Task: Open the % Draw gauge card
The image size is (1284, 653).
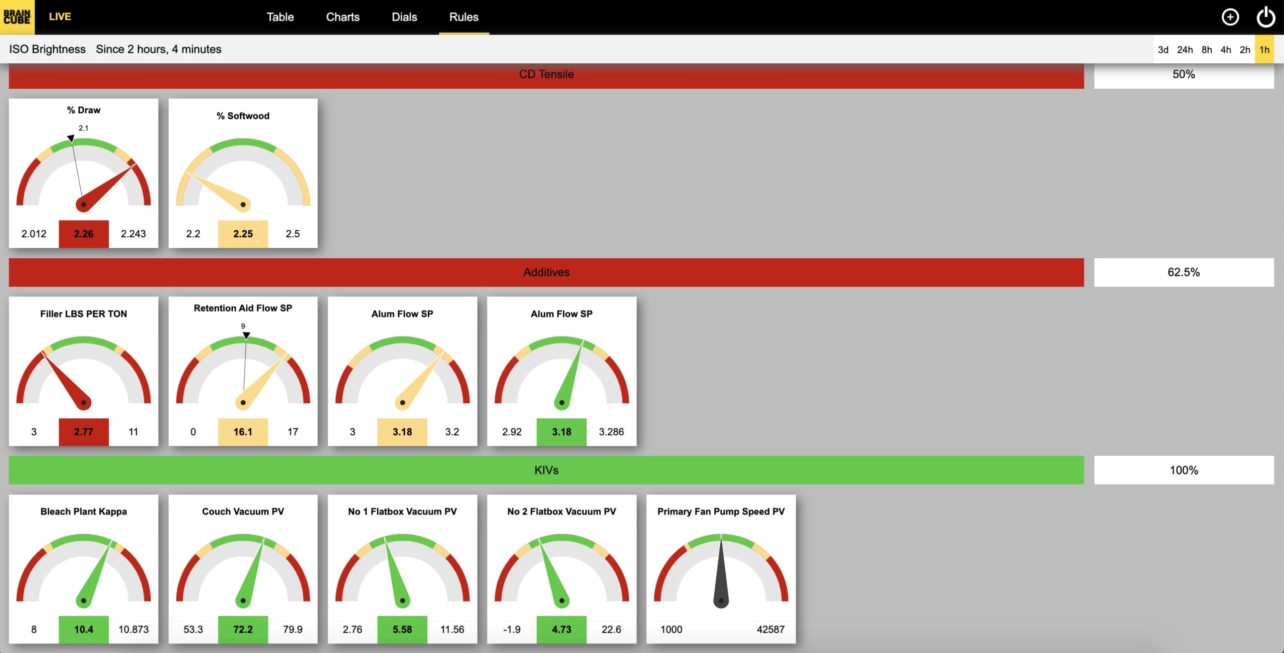Action: click(83, 173)
